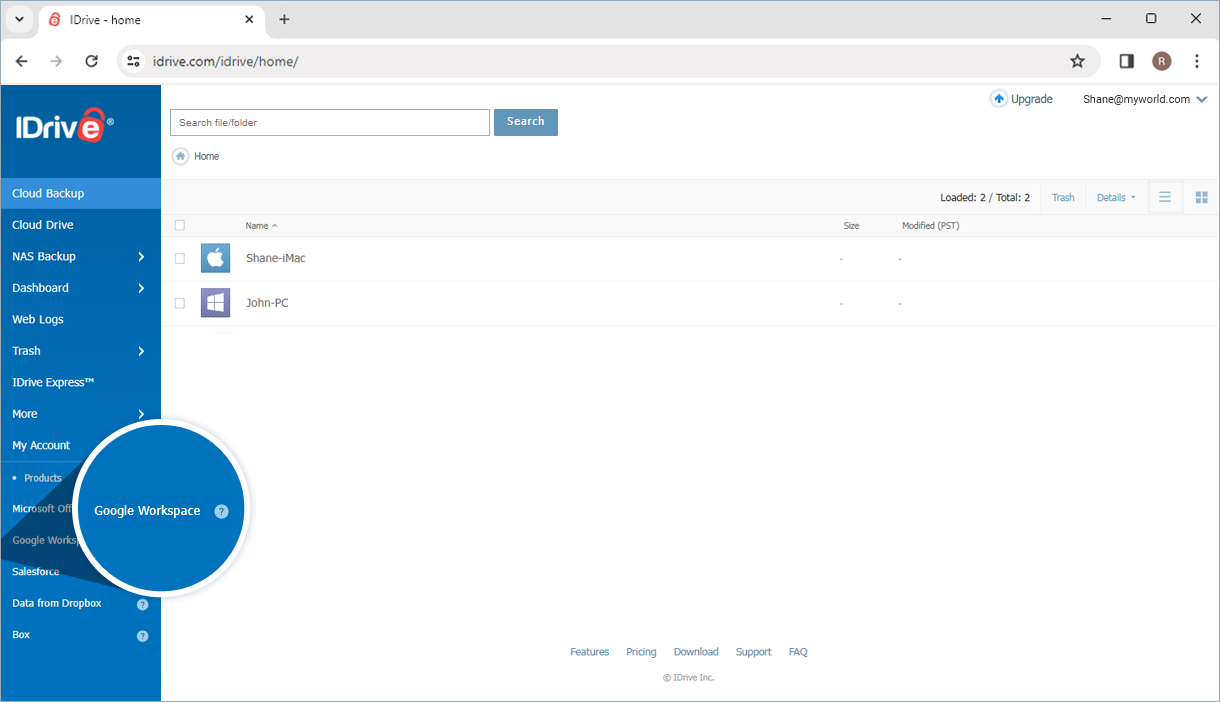Open FAQ footer link
The width and height of the screenshot is (1220, 702).
(798, 652)
